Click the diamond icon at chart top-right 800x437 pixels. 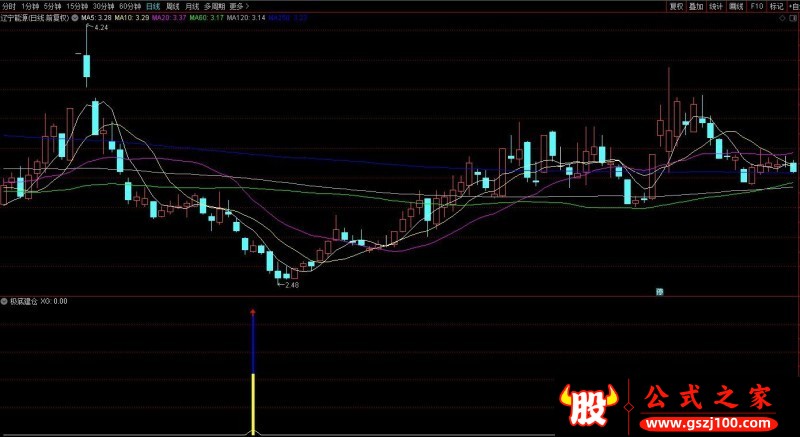pos(783,18)
